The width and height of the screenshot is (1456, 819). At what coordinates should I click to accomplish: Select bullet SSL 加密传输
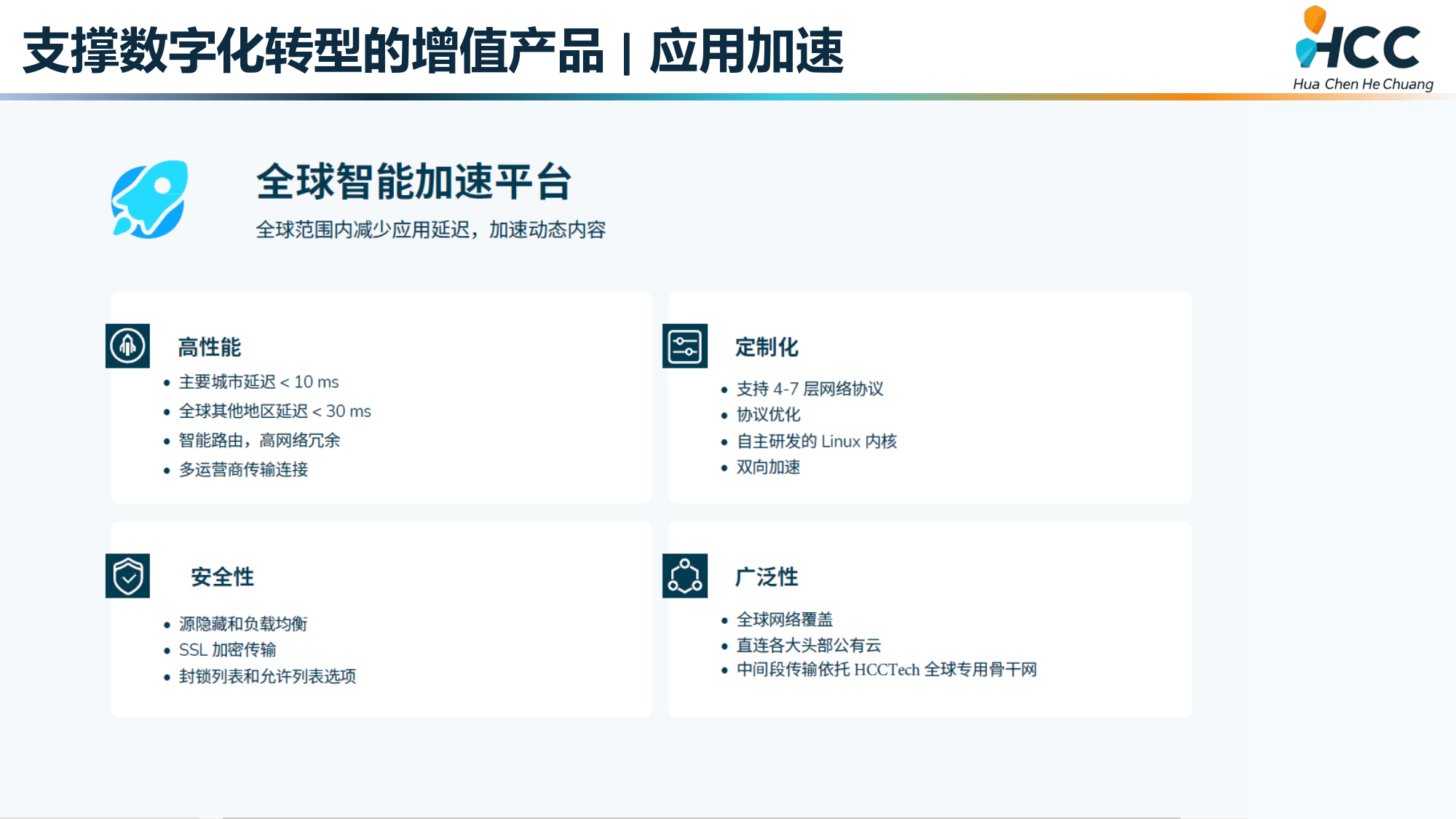[x=227, y=650]
